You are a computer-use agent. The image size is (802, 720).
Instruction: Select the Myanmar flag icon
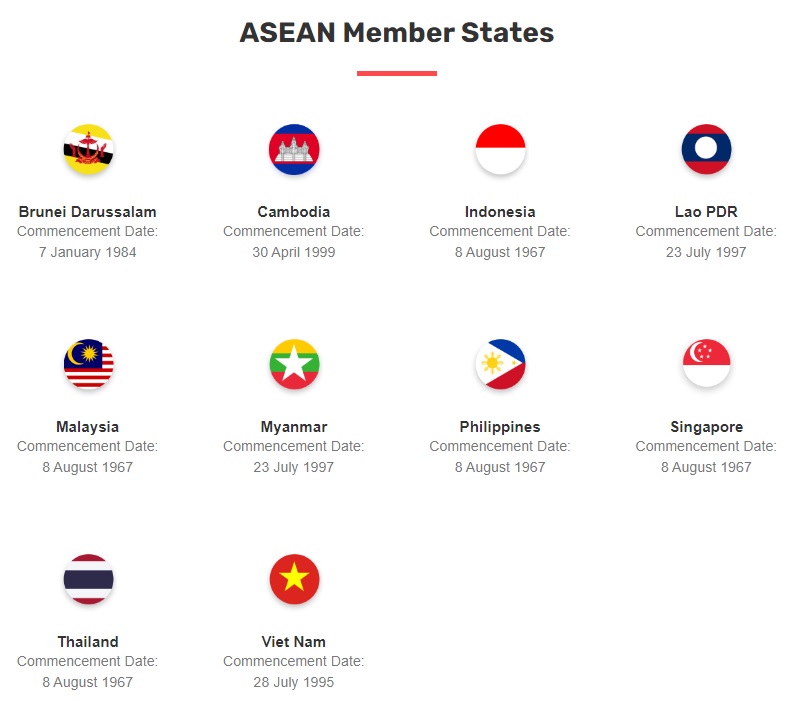[294, 365]
